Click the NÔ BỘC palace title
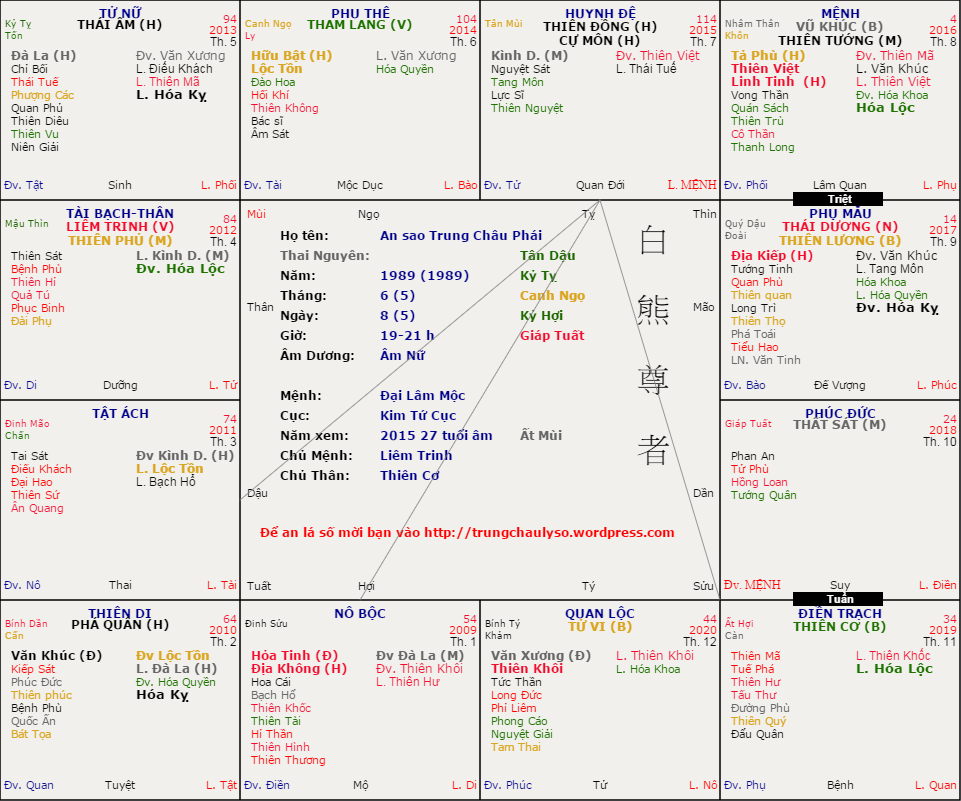 coord(359,613)
